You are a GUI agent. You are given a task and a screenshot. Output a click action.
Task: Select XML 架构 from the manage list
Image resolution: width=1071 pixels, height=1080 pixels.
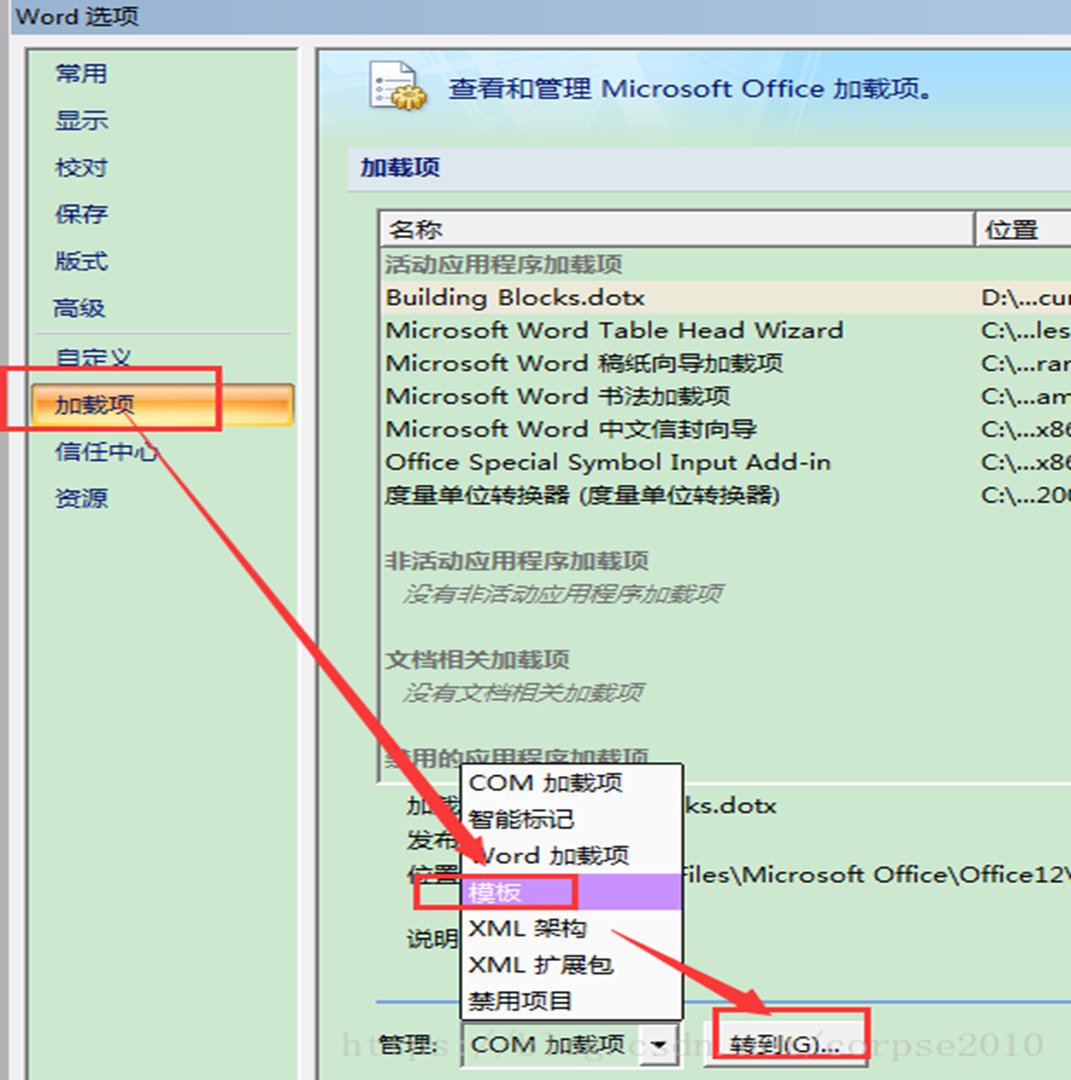(525, 929)
